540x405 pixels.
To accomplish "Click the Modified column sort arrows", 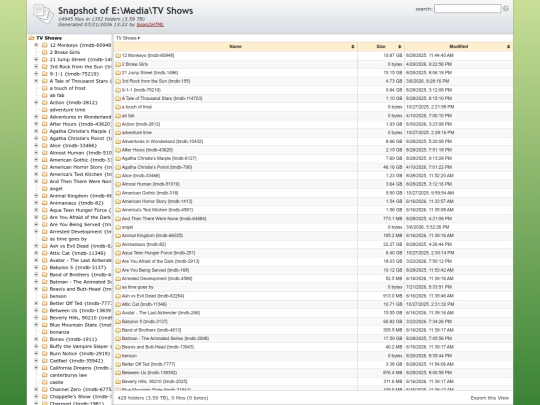I will pyautogui.click(x=508, y=46).
